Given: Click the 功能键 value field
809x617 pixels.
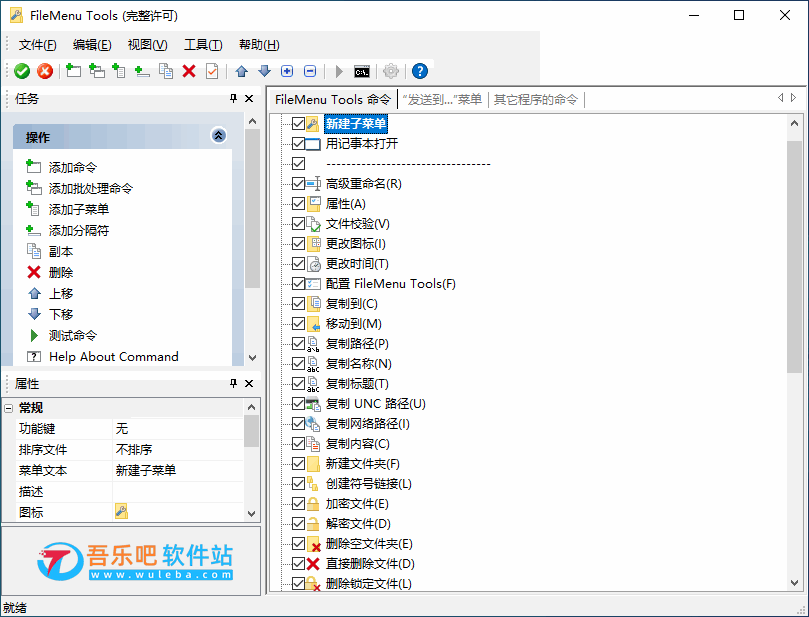Looking at the screenshot, I should point(177,429).
